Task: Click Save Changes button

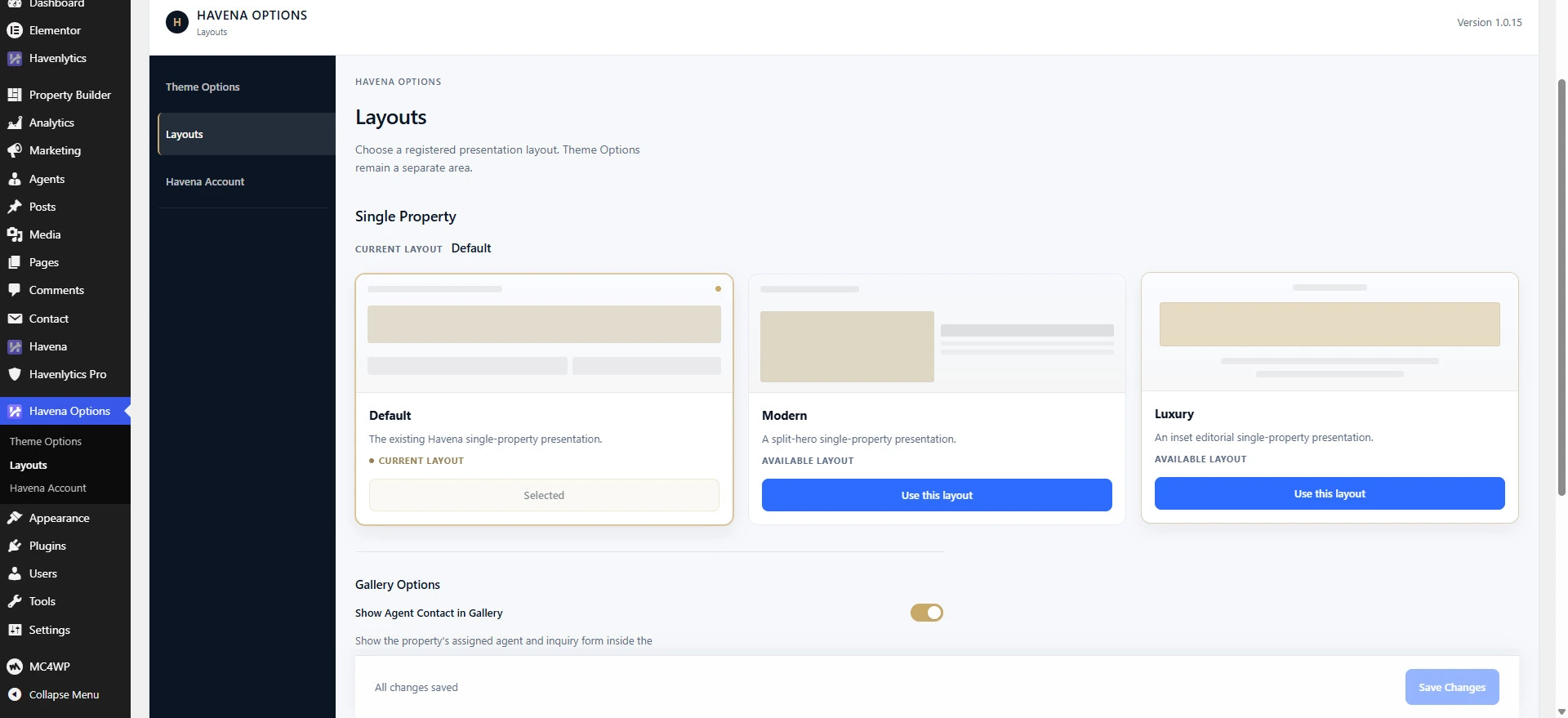Action: click(x=1452, y=687)
